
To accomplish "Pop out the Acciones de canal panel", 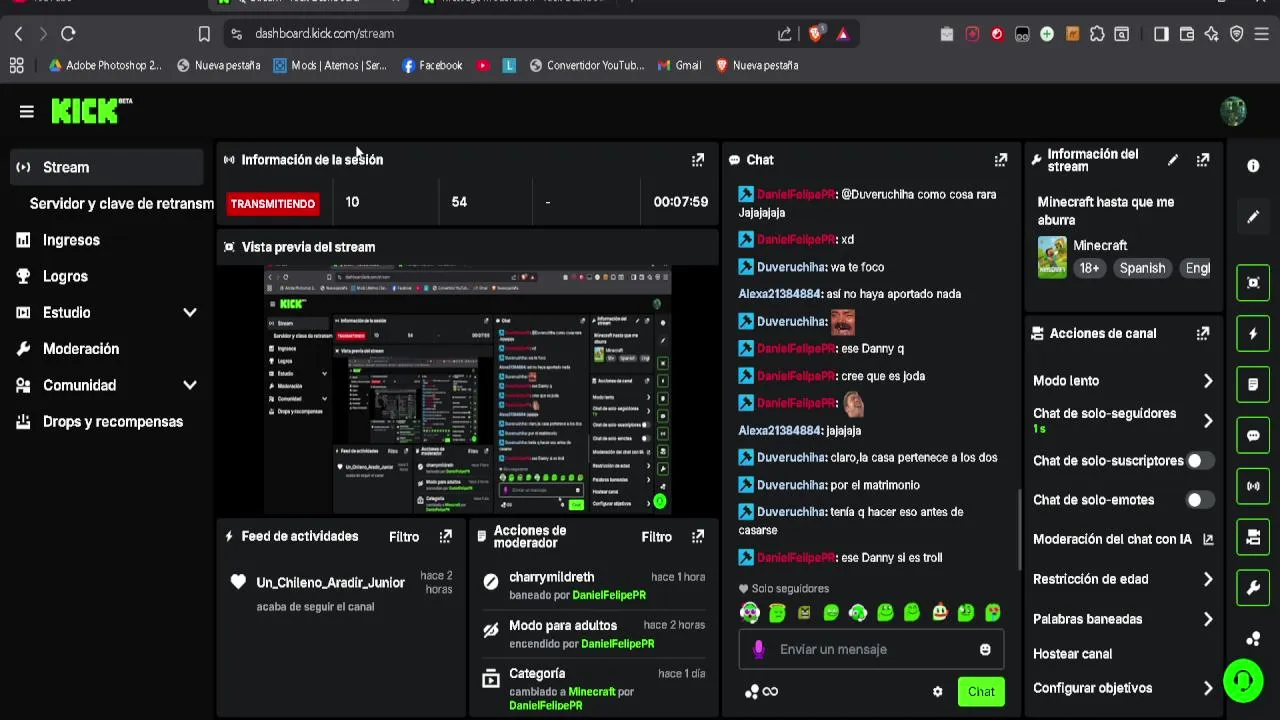I will point(1203,333).
